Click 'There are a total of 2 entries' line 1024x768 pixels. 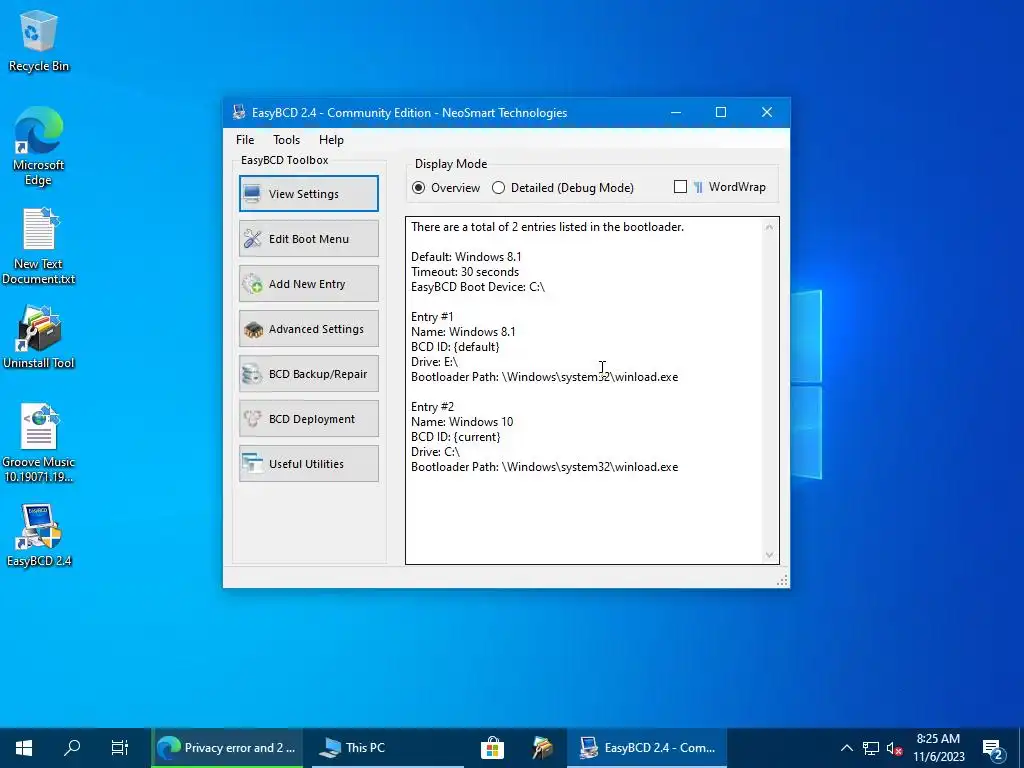(547, 227)
